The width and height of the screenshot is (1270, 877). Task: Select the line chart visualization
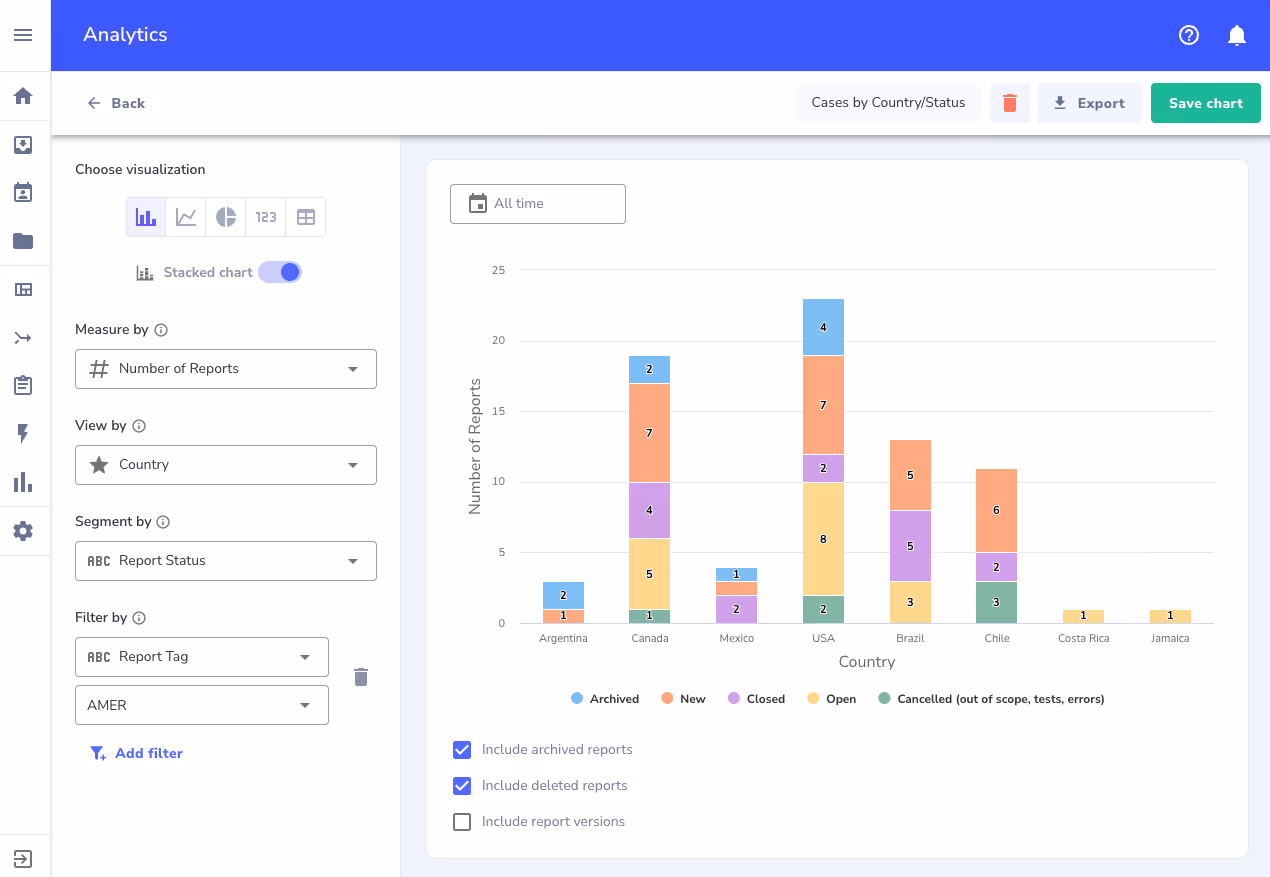pos(185,216)
